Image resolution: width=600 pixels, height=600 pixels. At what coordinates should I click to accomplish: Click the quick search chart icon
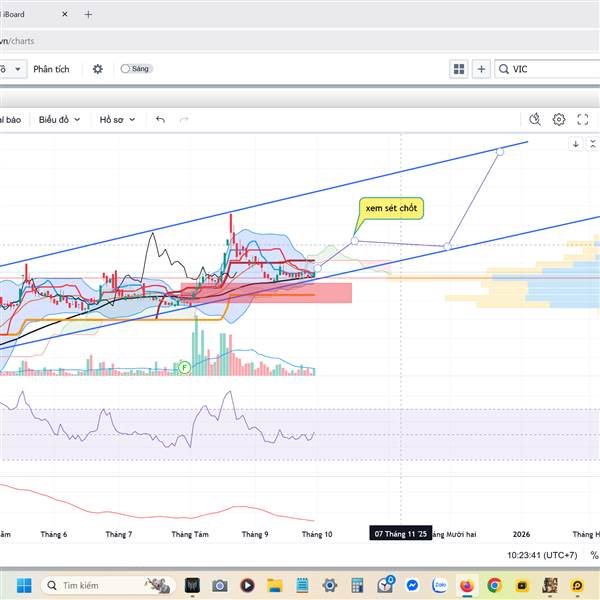[535, 119]
